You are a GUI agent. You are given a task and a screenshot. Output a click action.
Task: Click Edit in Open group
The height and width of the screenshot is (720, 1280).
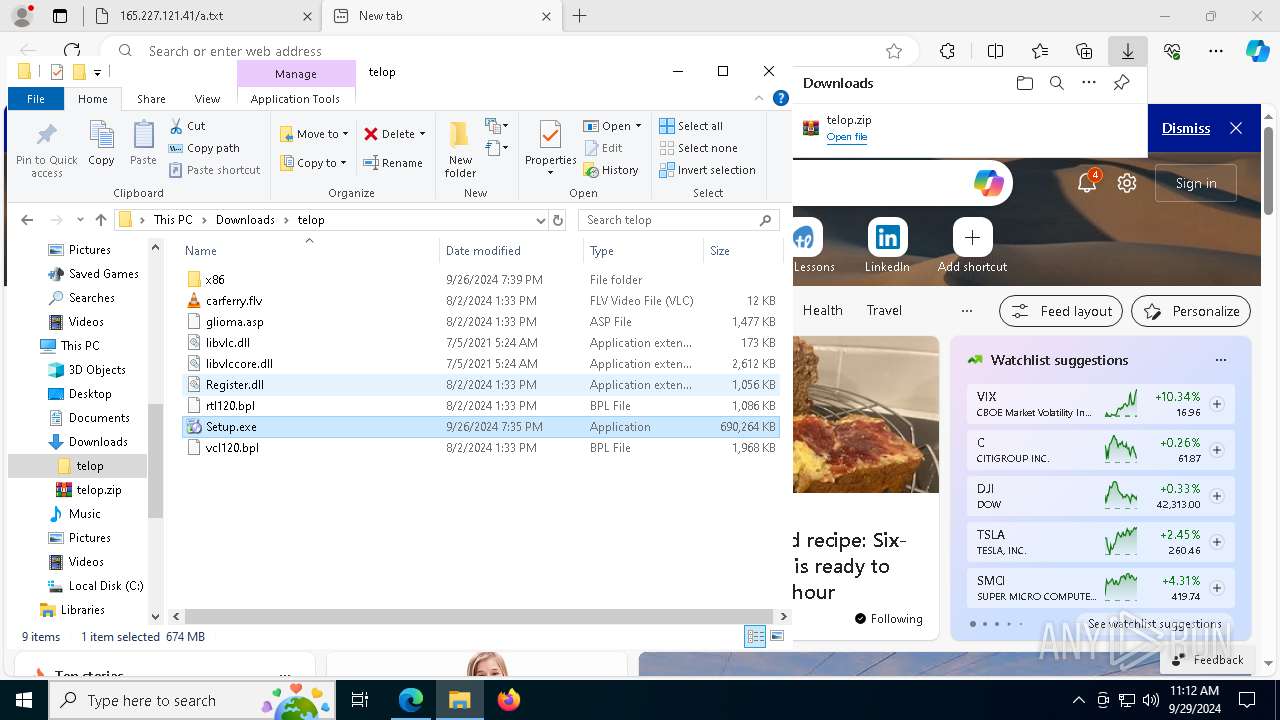(x=603, y=148)
